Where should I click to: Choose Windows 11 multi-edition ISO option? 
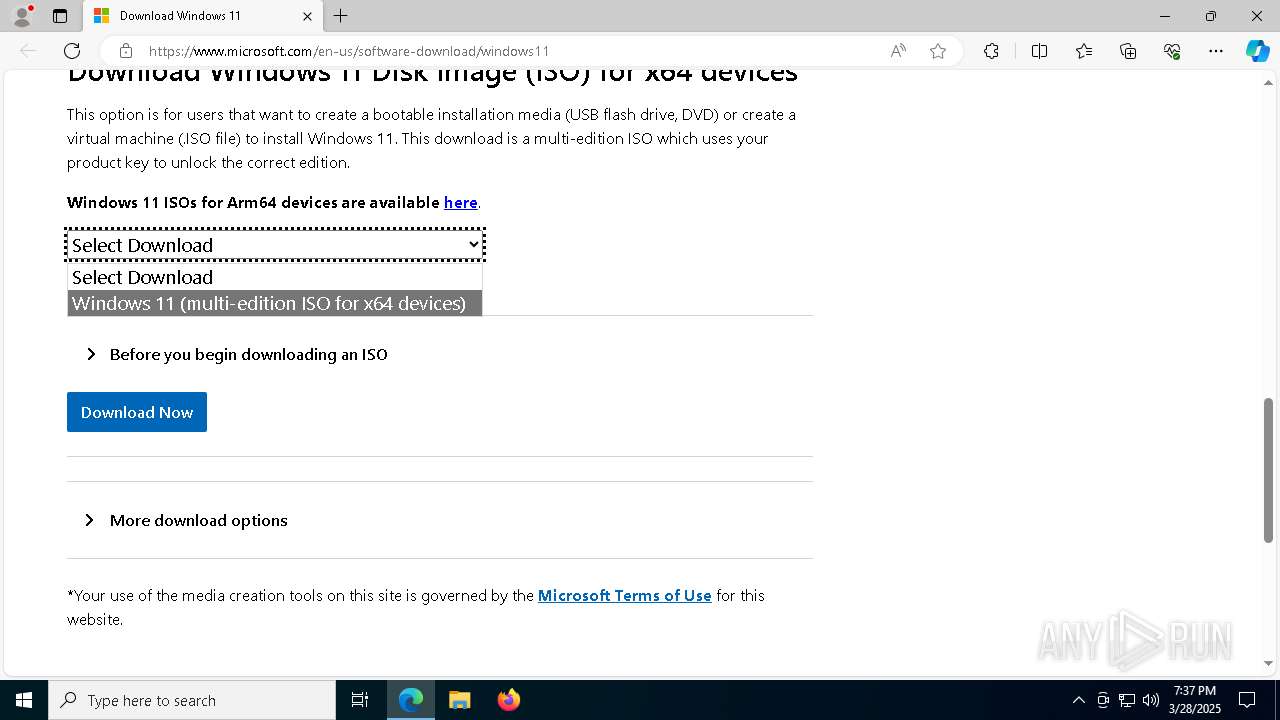(275, 303)
